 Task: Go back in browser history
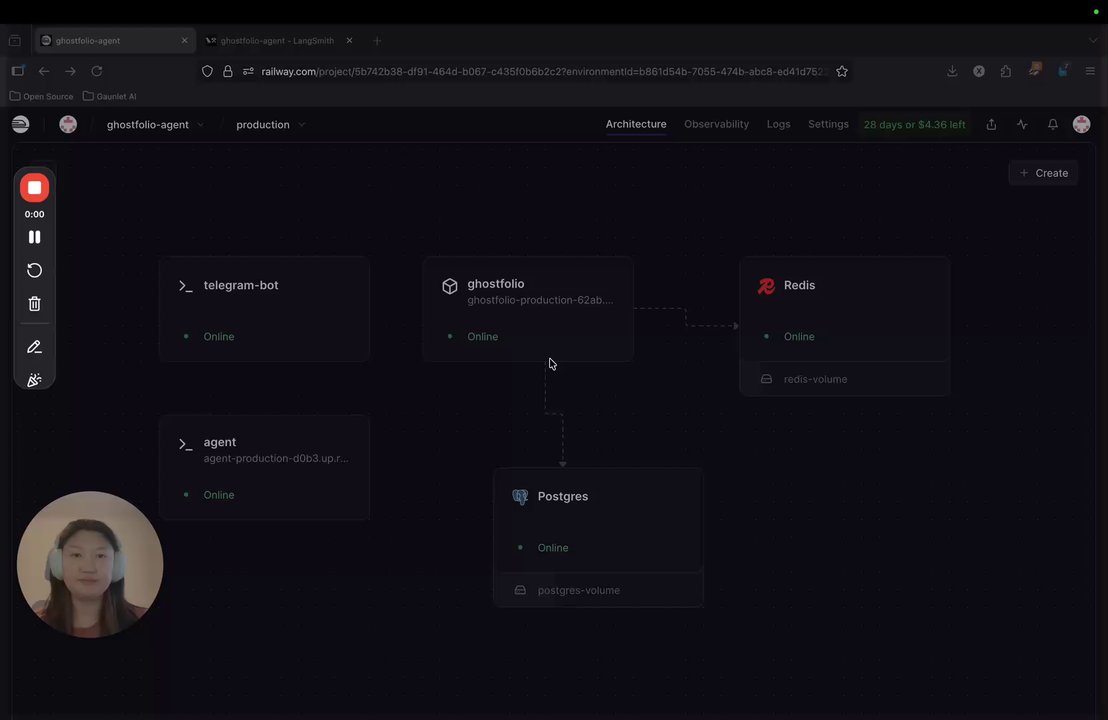coord(44,71)
